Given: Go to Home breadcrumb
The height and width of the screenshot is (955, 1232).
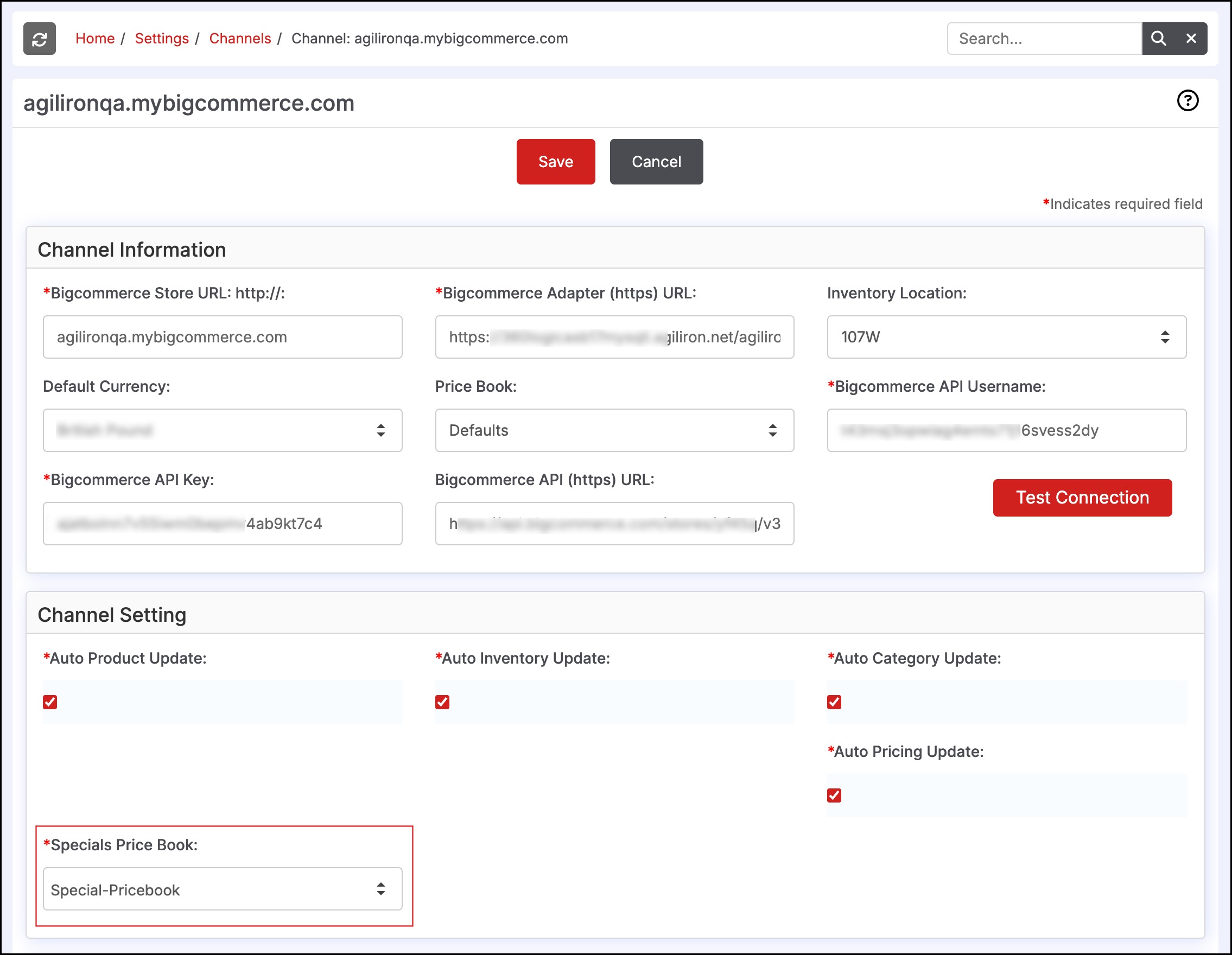Looking at the screenshot, I should click(95, 39).
